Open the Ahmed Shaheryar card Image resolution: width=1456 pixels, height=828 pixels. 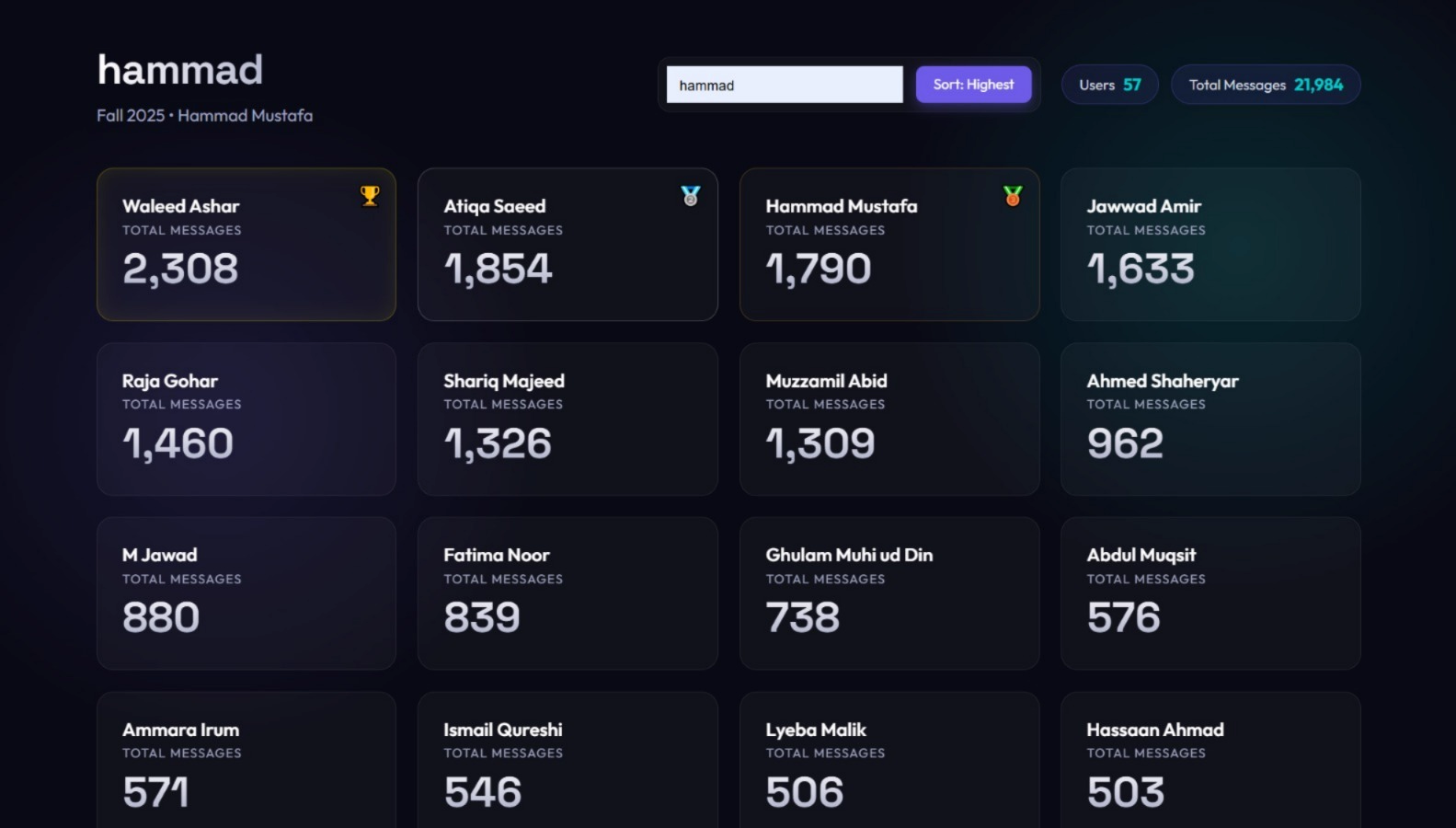[1210, 420]
